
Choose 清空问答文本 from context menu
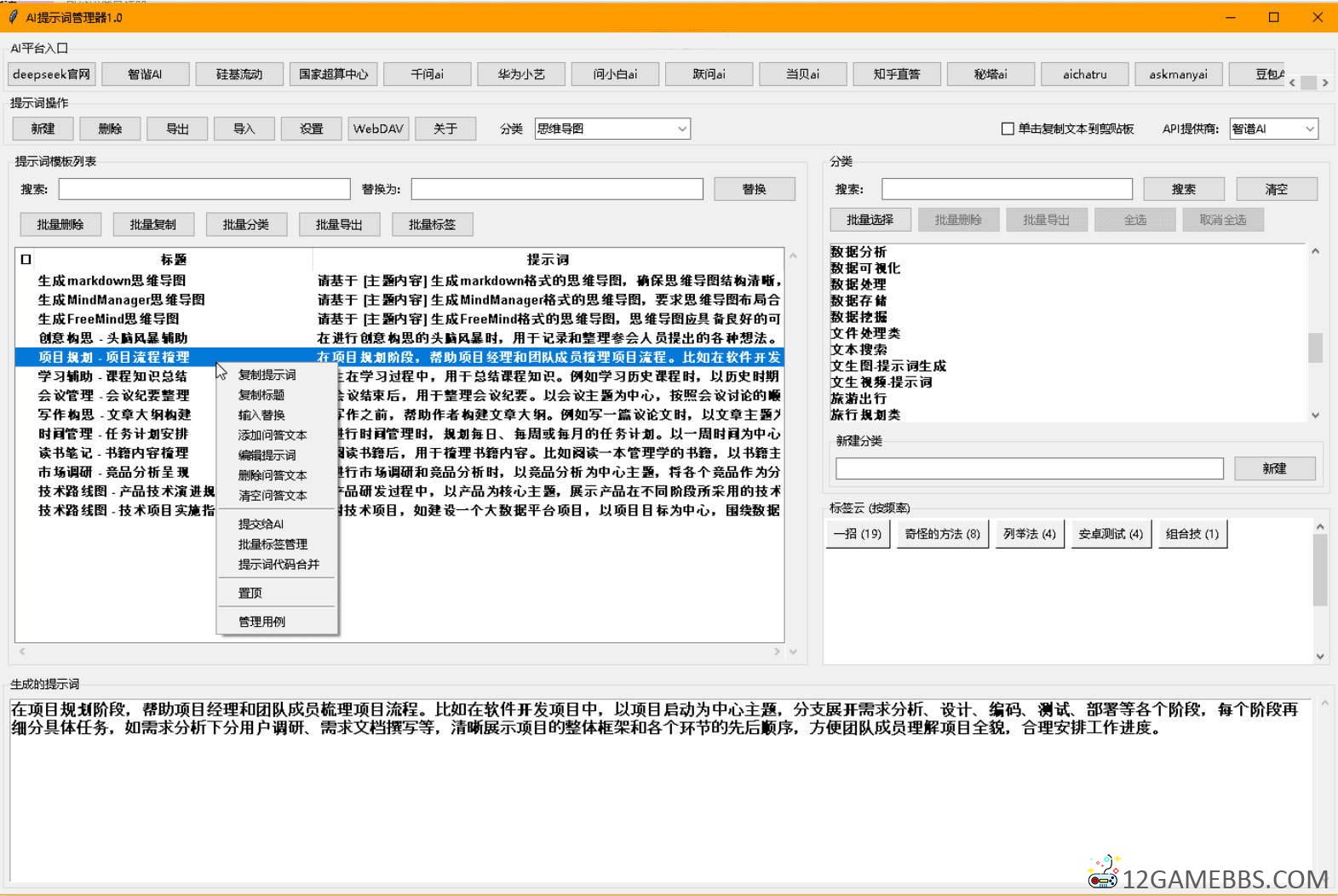click(x=278, y=496)
